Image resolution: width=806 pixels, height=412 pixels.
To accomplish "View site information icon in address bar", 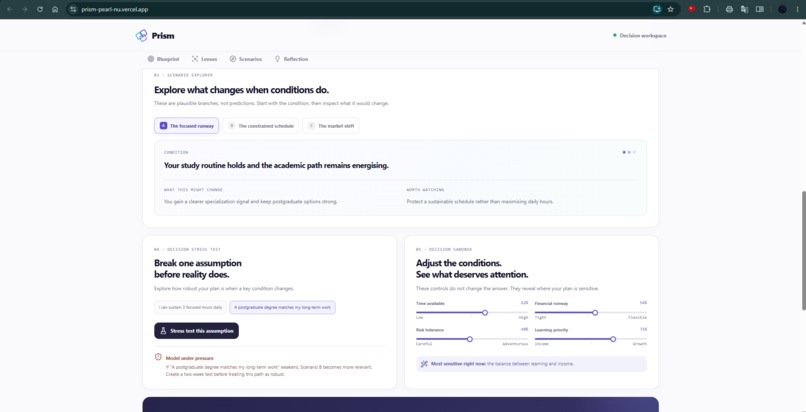I will coord(73,9).
